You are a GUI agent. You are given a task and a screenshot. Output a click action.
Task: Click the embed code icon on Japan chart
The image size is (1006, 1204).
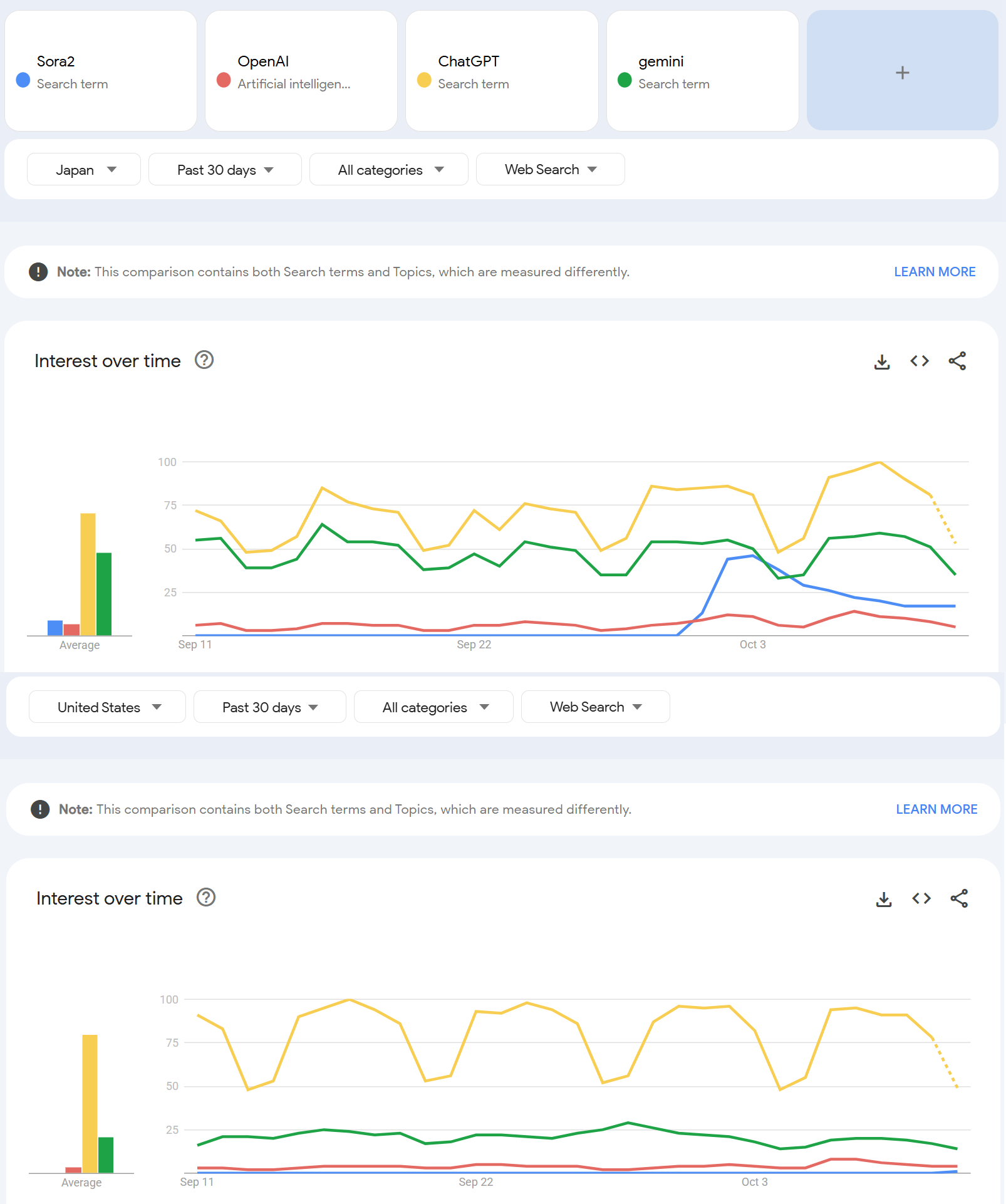(x=920, y=361)
